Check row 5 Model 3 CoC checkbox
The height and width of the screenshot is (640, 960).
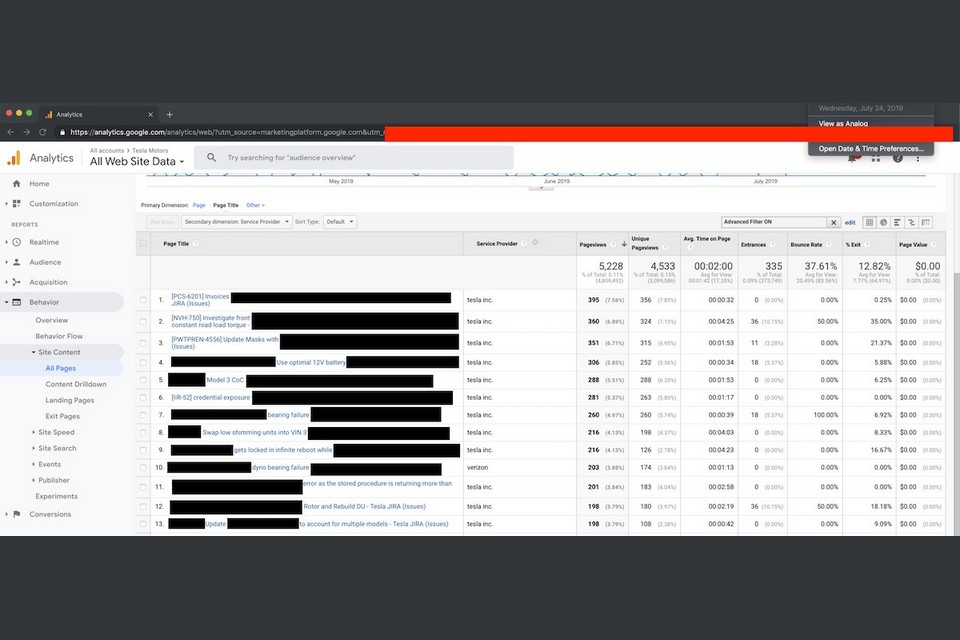(143, 380)
